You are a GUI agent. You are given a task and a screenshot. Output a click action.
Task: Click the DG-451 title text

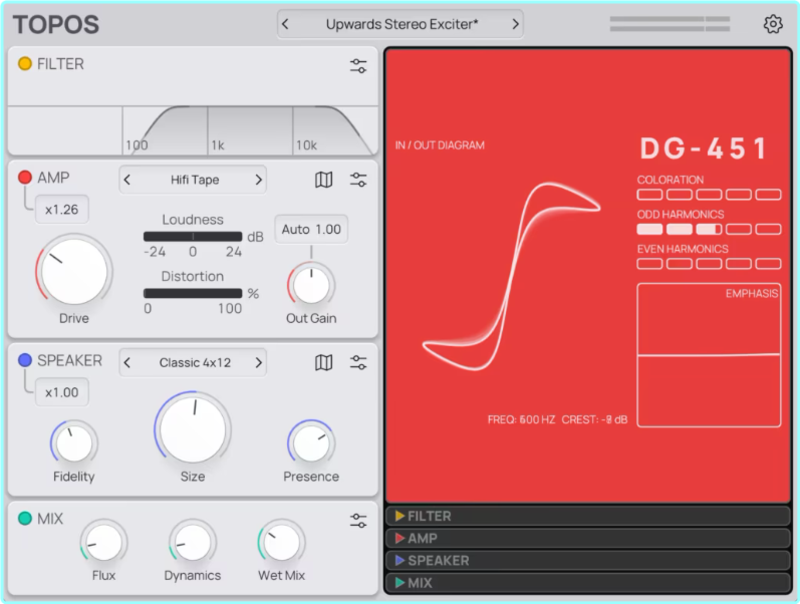(x=704, y=148)
